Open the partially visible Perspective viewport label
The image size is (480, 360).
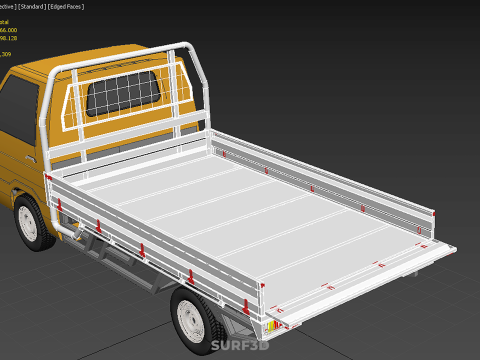click(8, 6)
